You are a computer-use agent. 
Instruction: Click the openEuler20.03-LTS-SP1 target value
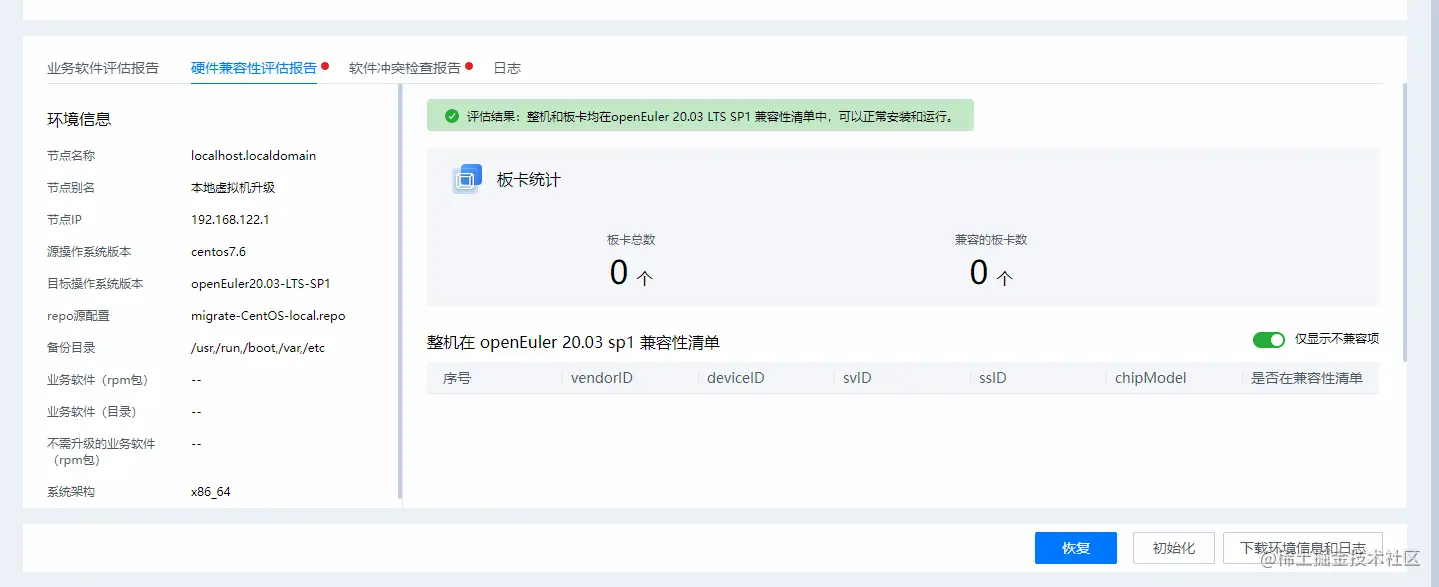(261, 284)
